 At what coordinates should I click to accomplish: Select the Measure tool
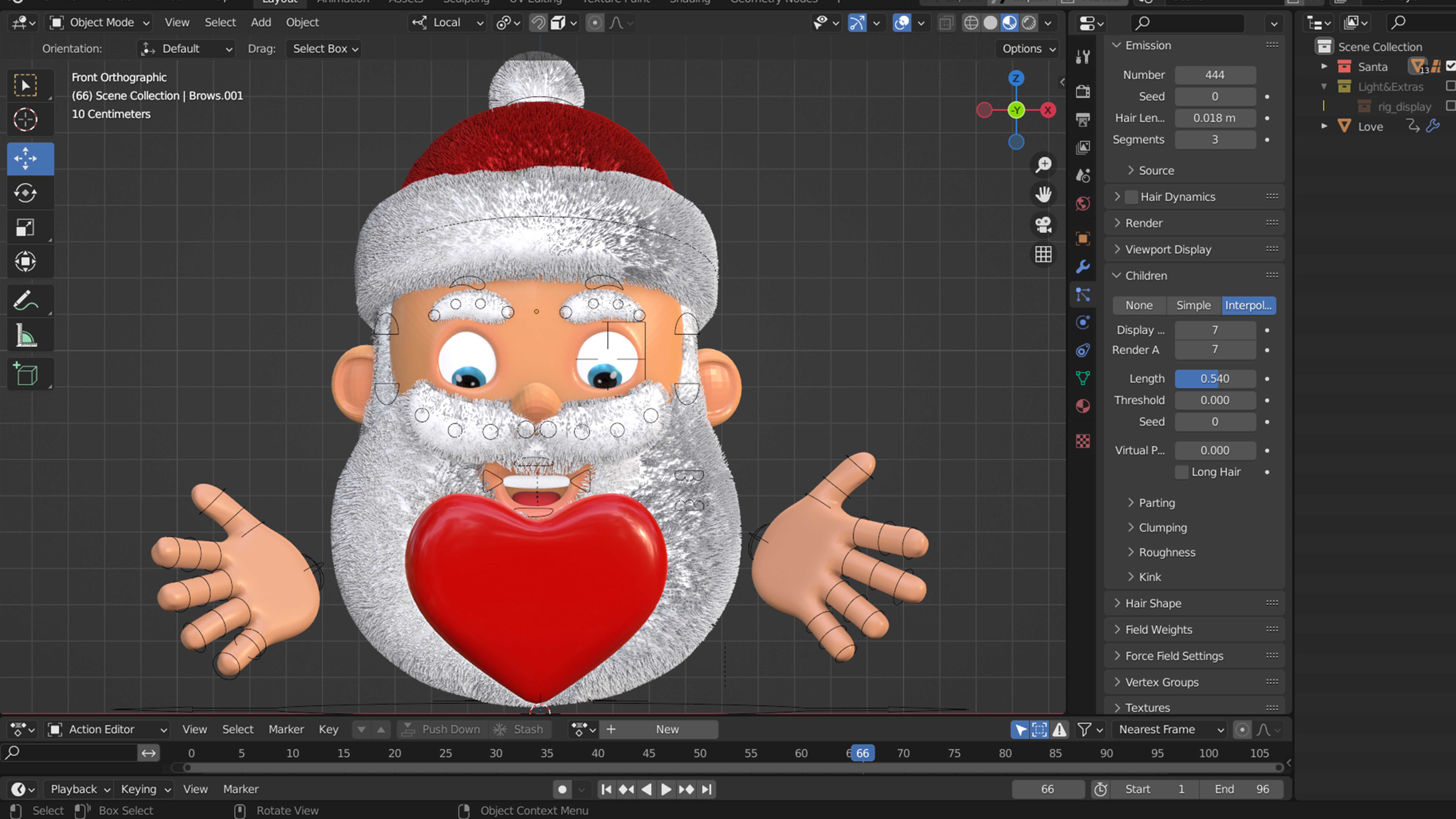click(x=25, y=335)
